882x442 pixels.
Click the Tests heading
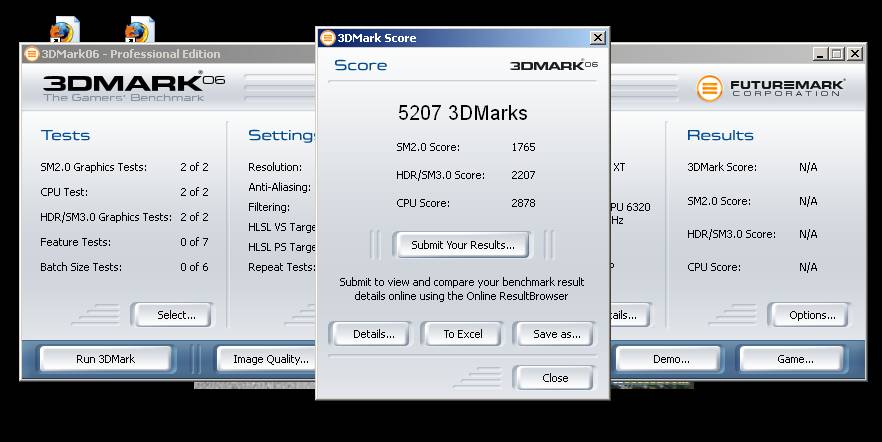point(65,136)
